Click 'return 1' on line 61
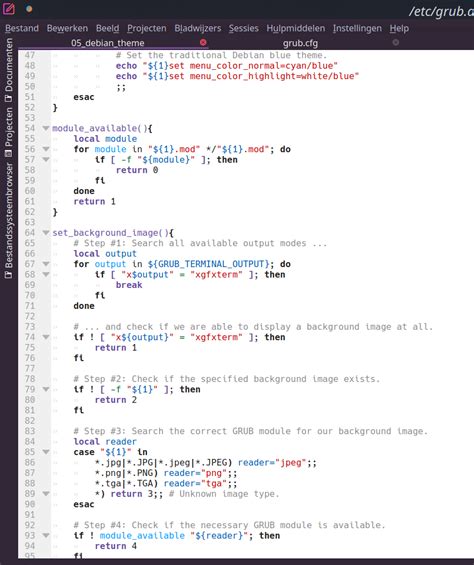The image size is (474, 565). [x=94, y=201]
